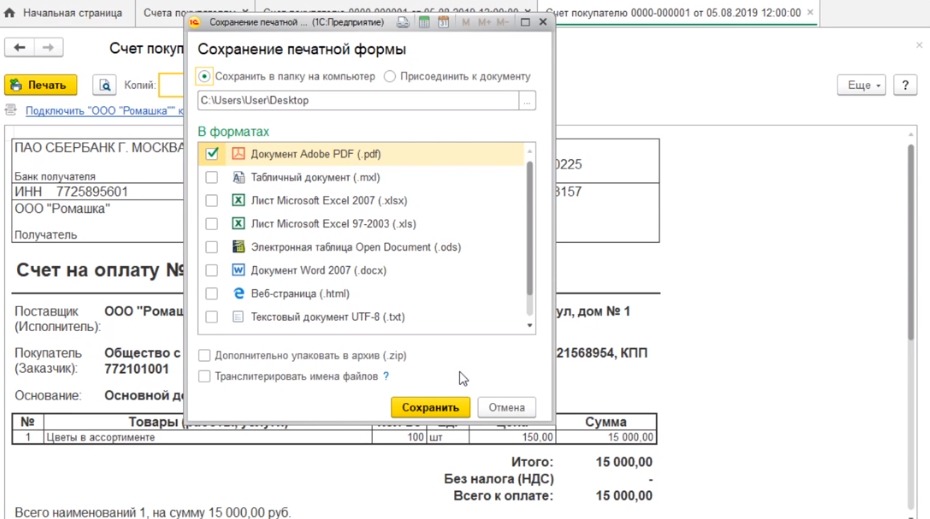Click the Open Document spreadsheet icon
930x519 pixels.
[x=238, y=247]
